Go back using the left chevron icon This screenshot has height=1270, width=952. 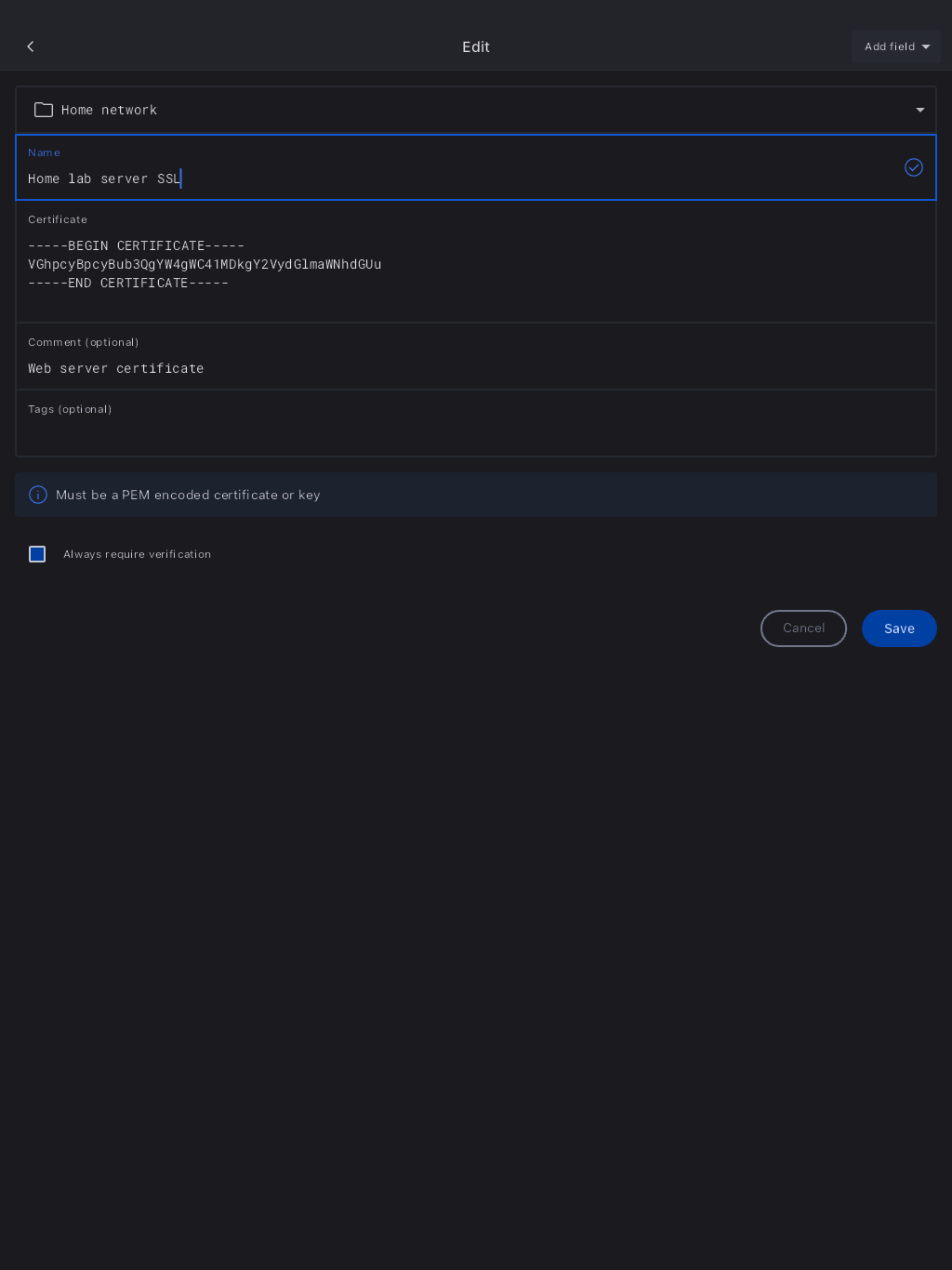click(31, 46)
